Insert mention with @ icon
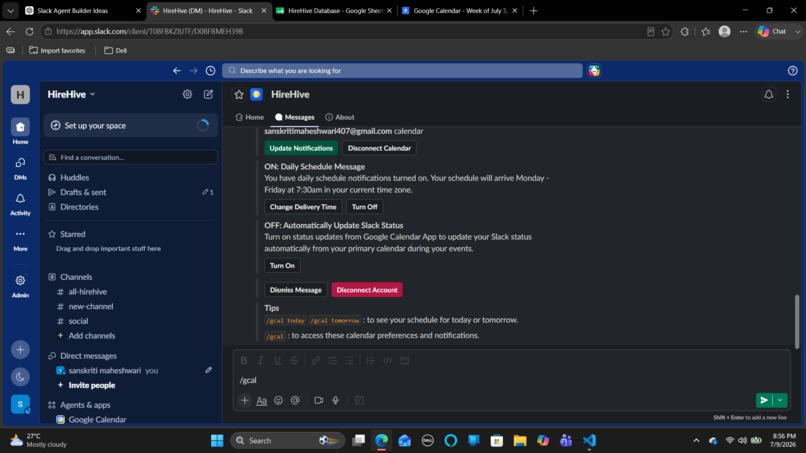Viewport: 806px width, 453px height. click(x=295, y=400)
